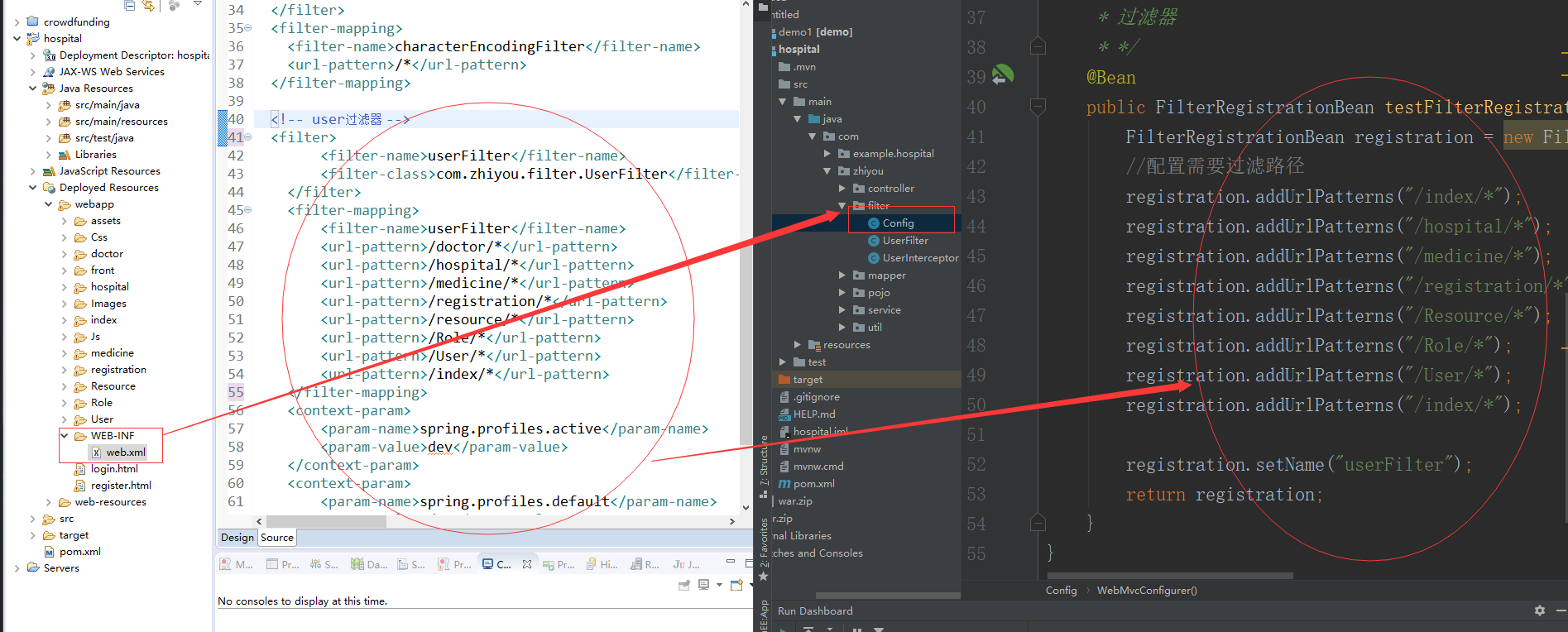Open the Markers view tab
The height and width of the screenshot is (632, 1568).
(x=237, y=564)
